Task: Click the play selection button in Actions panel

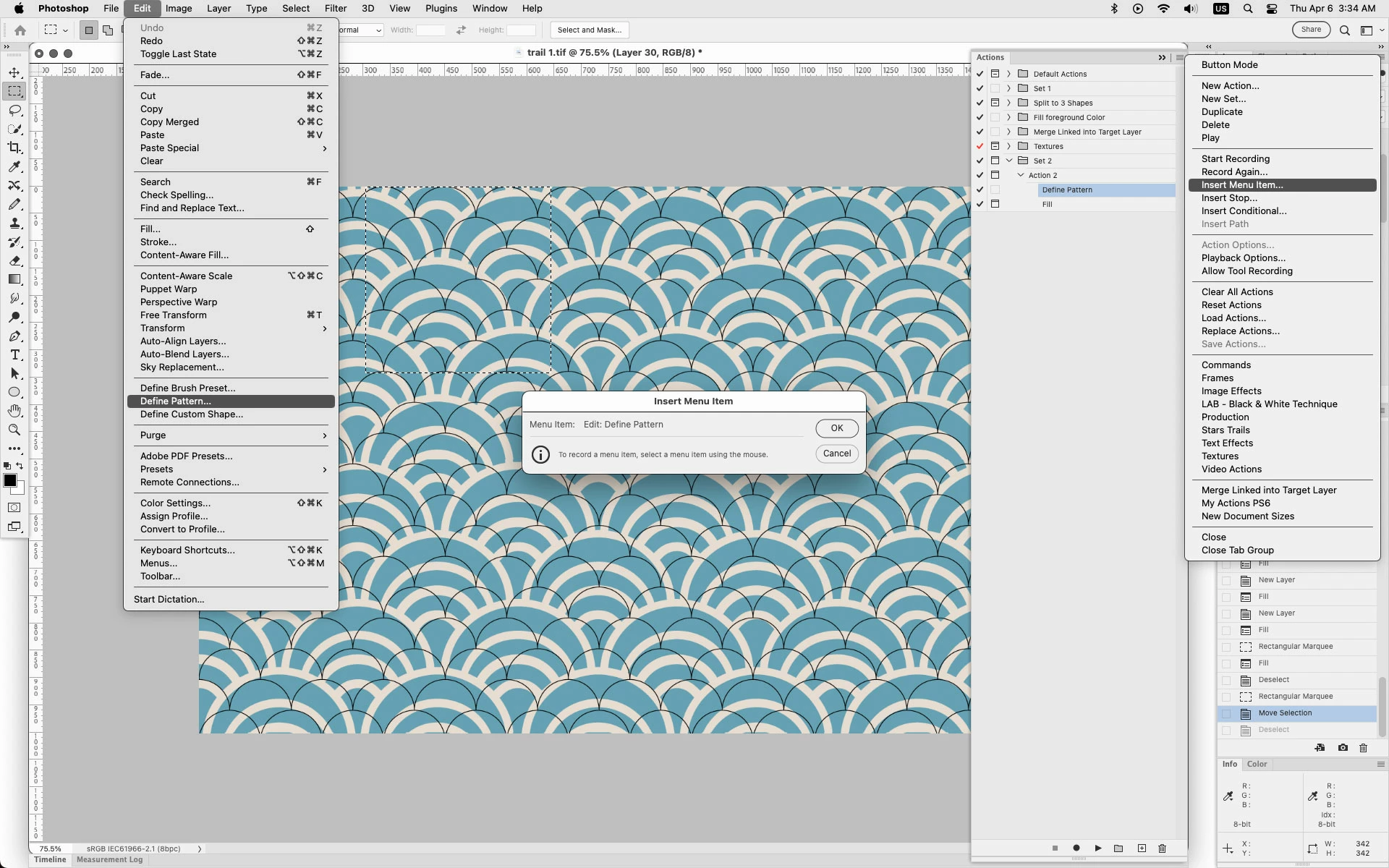Action: pyautogui.click(x=1098, y=848)
